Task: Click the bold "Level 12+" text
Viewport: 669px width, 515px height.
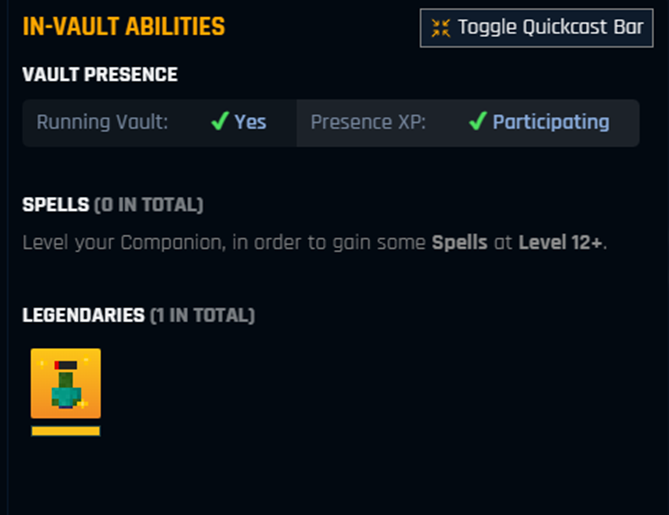Action: (x=560, y=243)
